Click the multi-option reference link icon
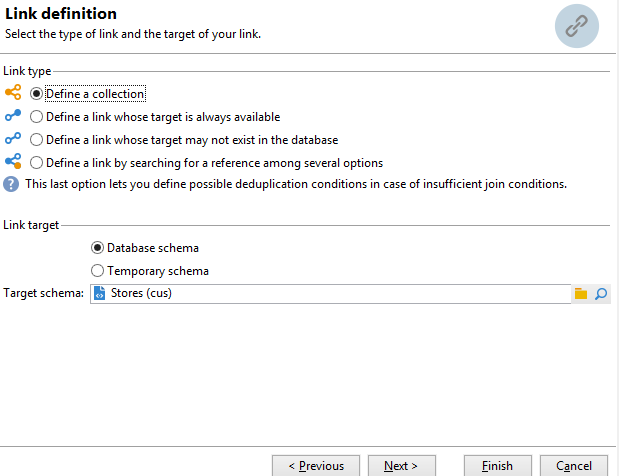 [13, 161]
